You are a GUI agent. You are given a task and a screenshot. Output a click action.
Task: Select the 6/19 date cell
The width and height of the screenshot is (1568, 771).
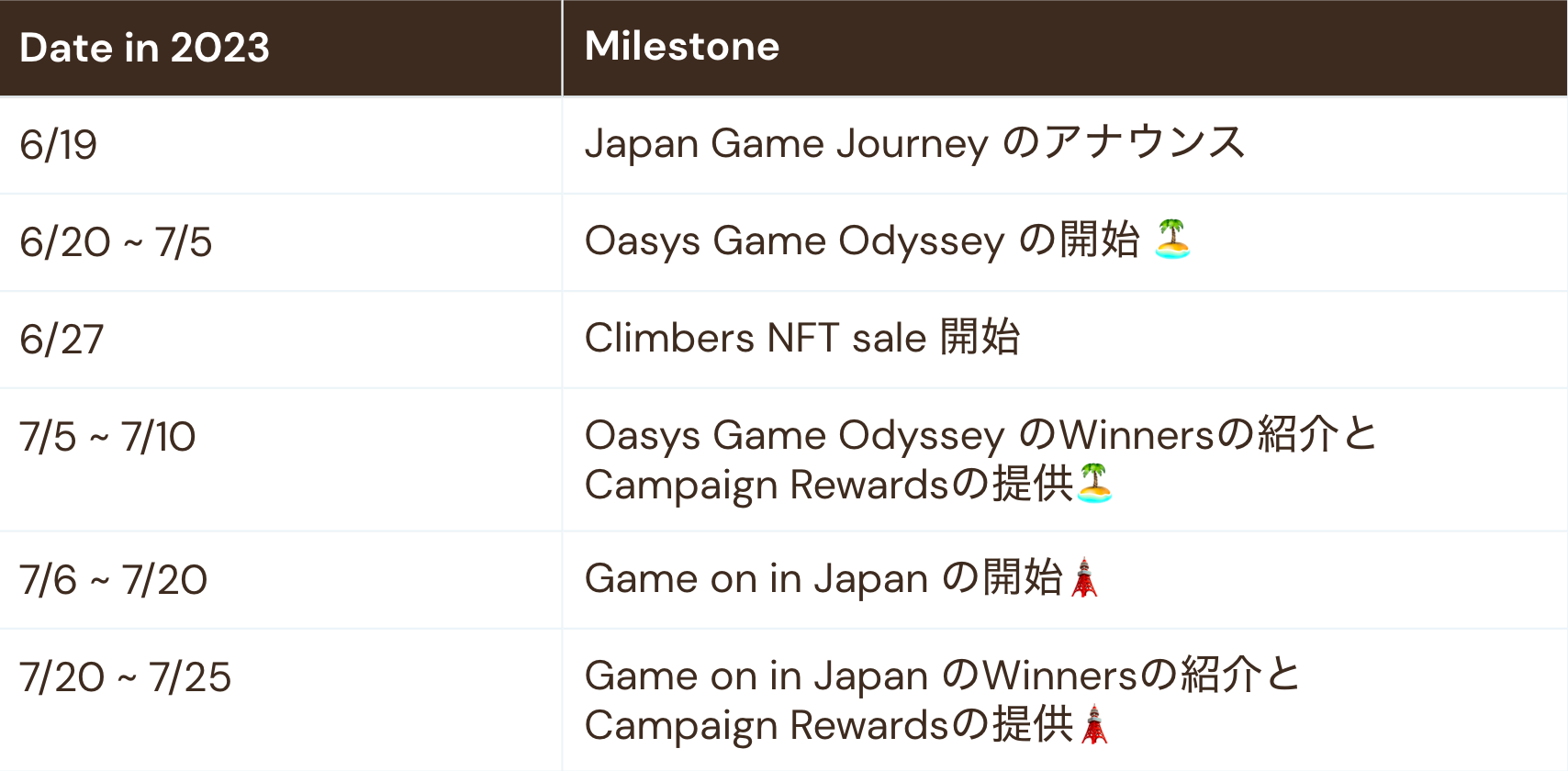point(59,145)
